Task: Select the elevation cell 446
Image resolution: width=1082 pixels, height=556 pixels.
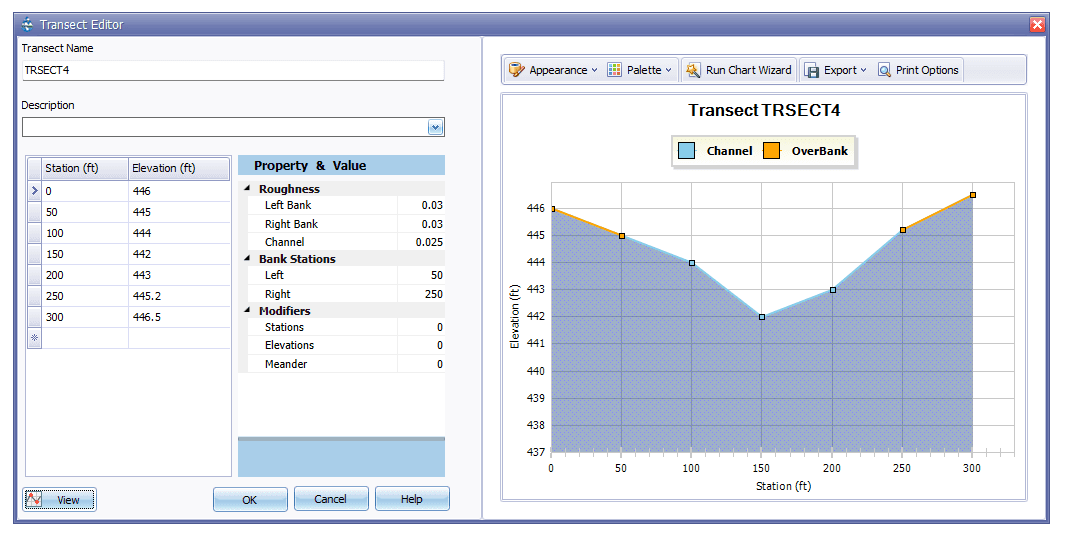Action: coord(179,191)
